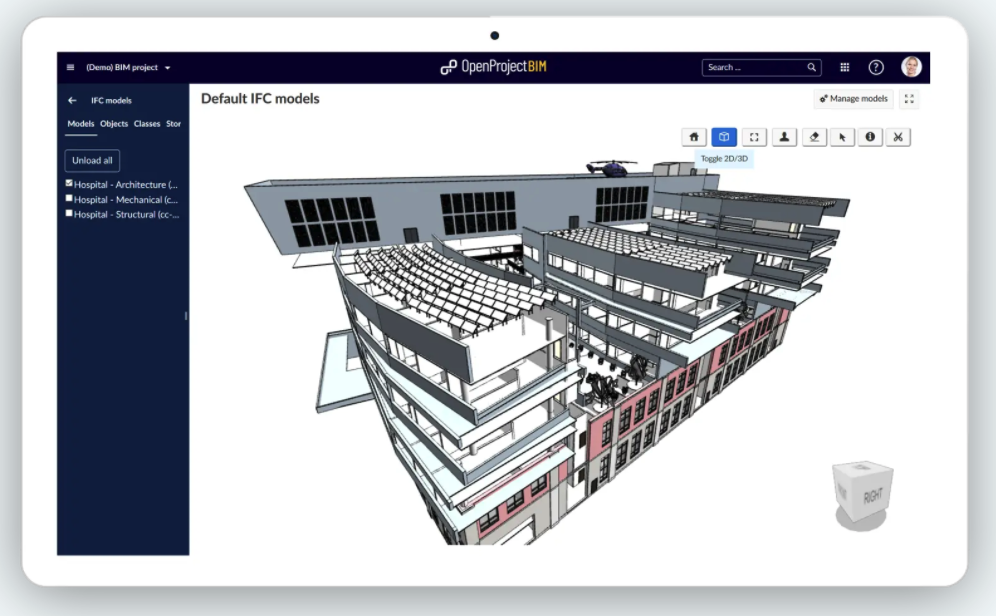Image resolution: width=996 pixels, height=616 pixels.
Task: Expand the modules grid in top bar
Action: tap(844, 67)
